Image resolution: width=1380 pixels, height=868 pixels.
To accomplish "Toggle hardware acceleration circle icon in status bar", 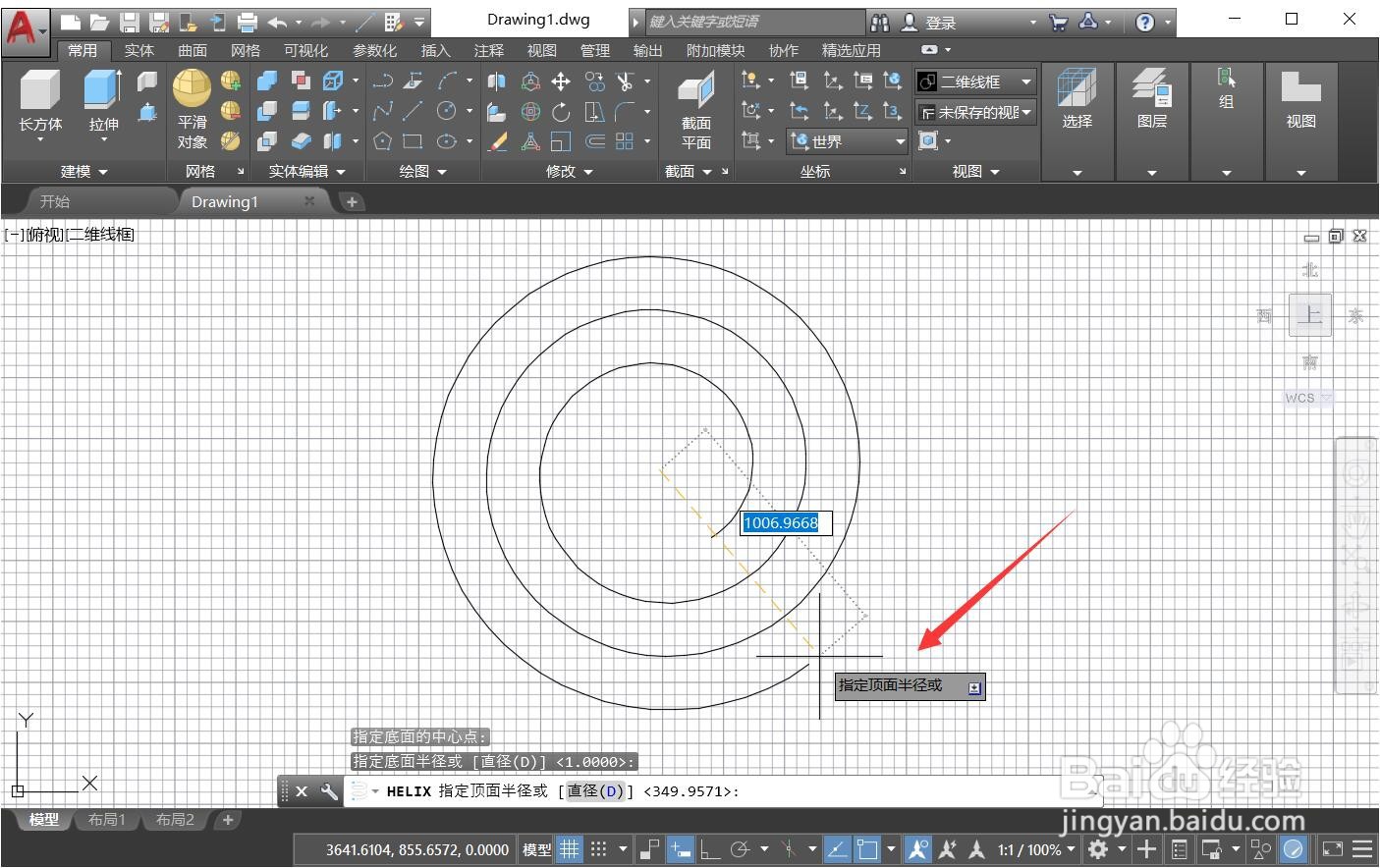I will point(1294,849).
